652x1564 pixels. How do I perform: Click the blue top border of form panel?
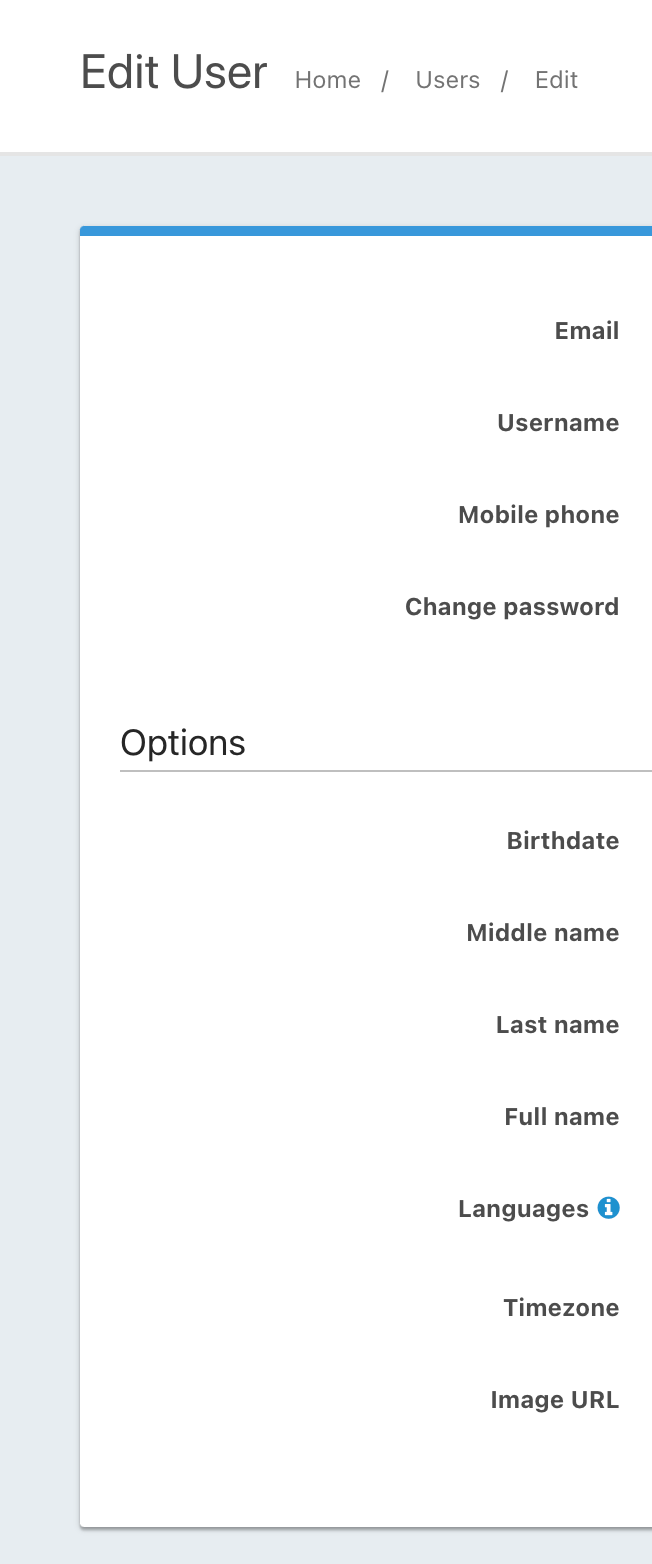coord(366,231)
